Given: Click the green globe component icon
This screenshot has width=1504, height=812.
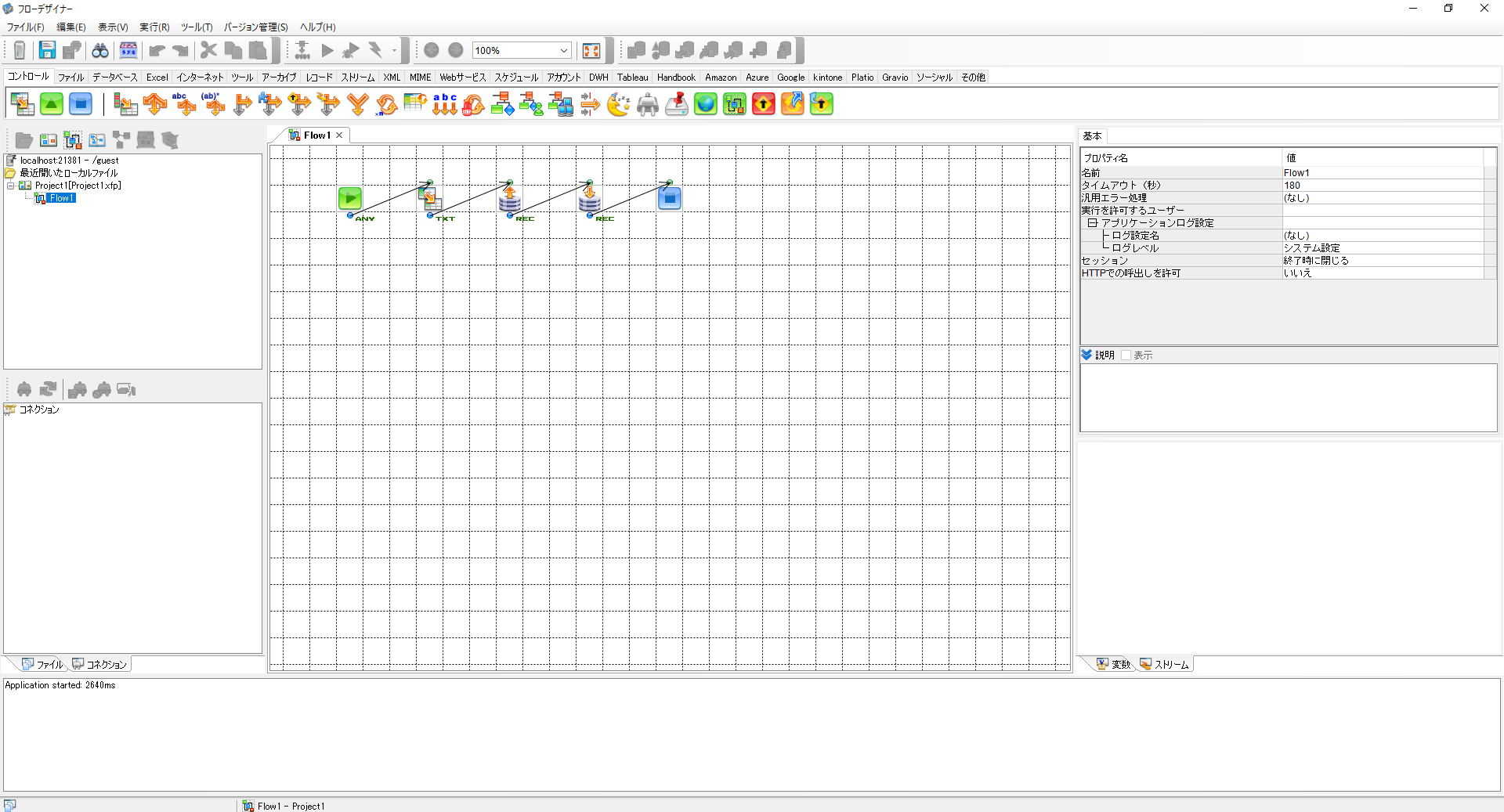Looking at the screenshot, I should click(705, 104).
